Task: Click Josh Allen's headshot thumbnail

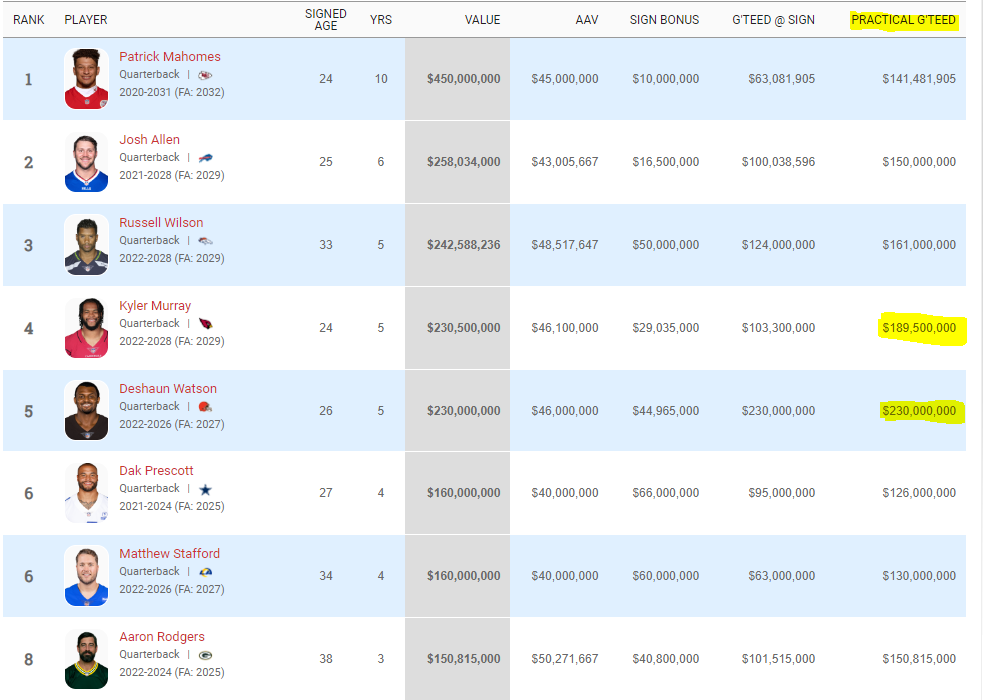Action: [x=87, y=162]
